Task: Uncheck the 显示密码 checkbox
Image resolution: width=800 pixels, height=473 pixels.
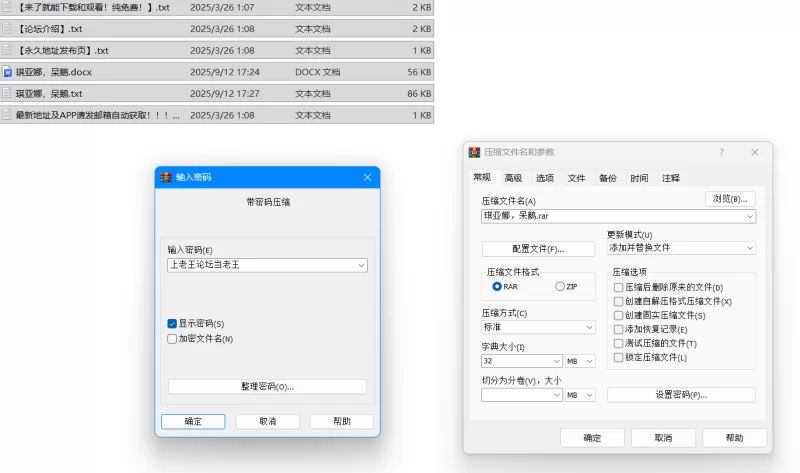Action: [x=172, y=323]
